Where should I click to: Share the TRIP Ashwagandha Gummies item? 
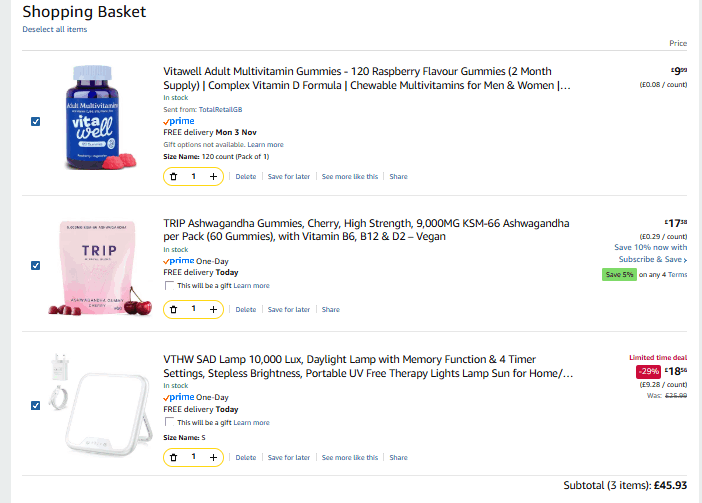pos(330,309)
